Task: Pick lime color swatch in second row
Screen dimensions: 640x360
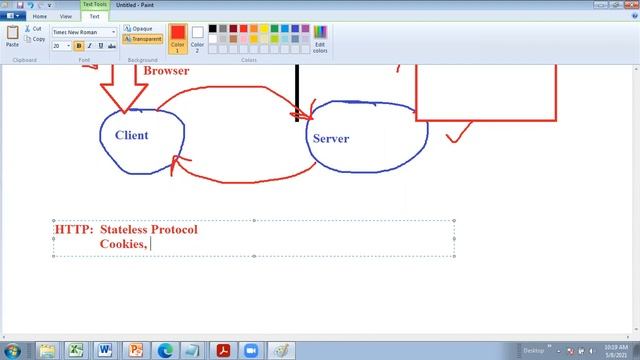Action: (275, 39)
